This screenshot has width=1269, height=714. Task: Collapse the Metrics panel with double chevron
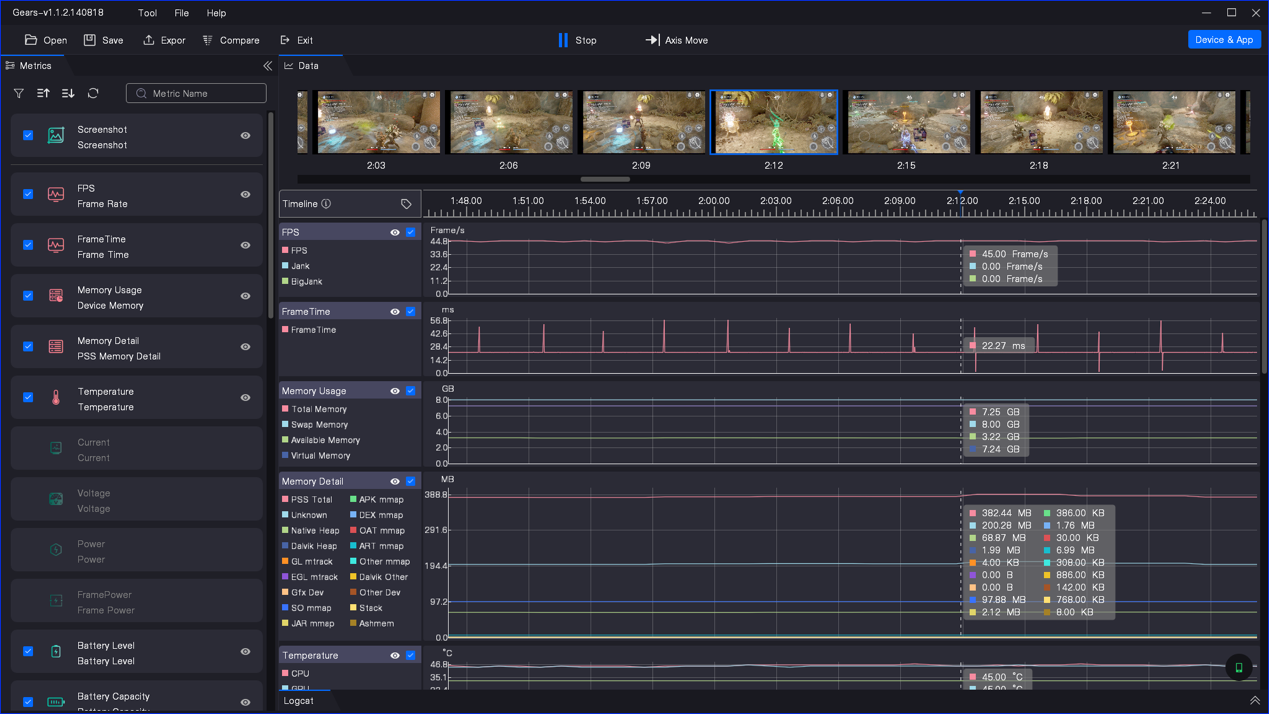(x=267, y=66)
